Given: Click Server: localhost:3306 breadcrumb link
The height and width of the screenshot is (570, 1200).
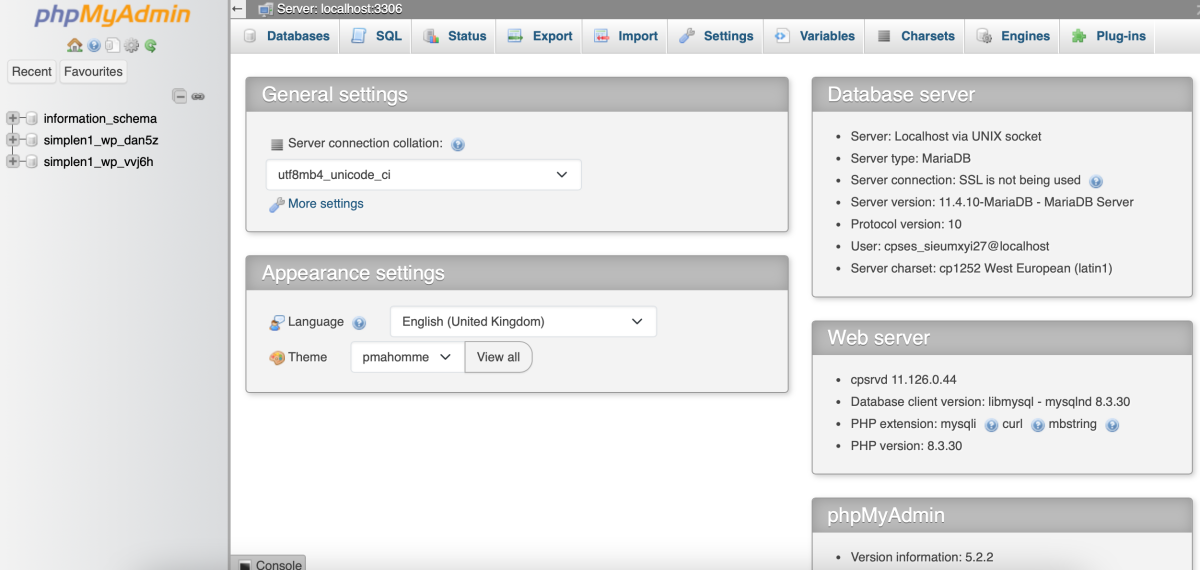Looking at the screenshot, I should pyautogui.click(x=339, y=9).
